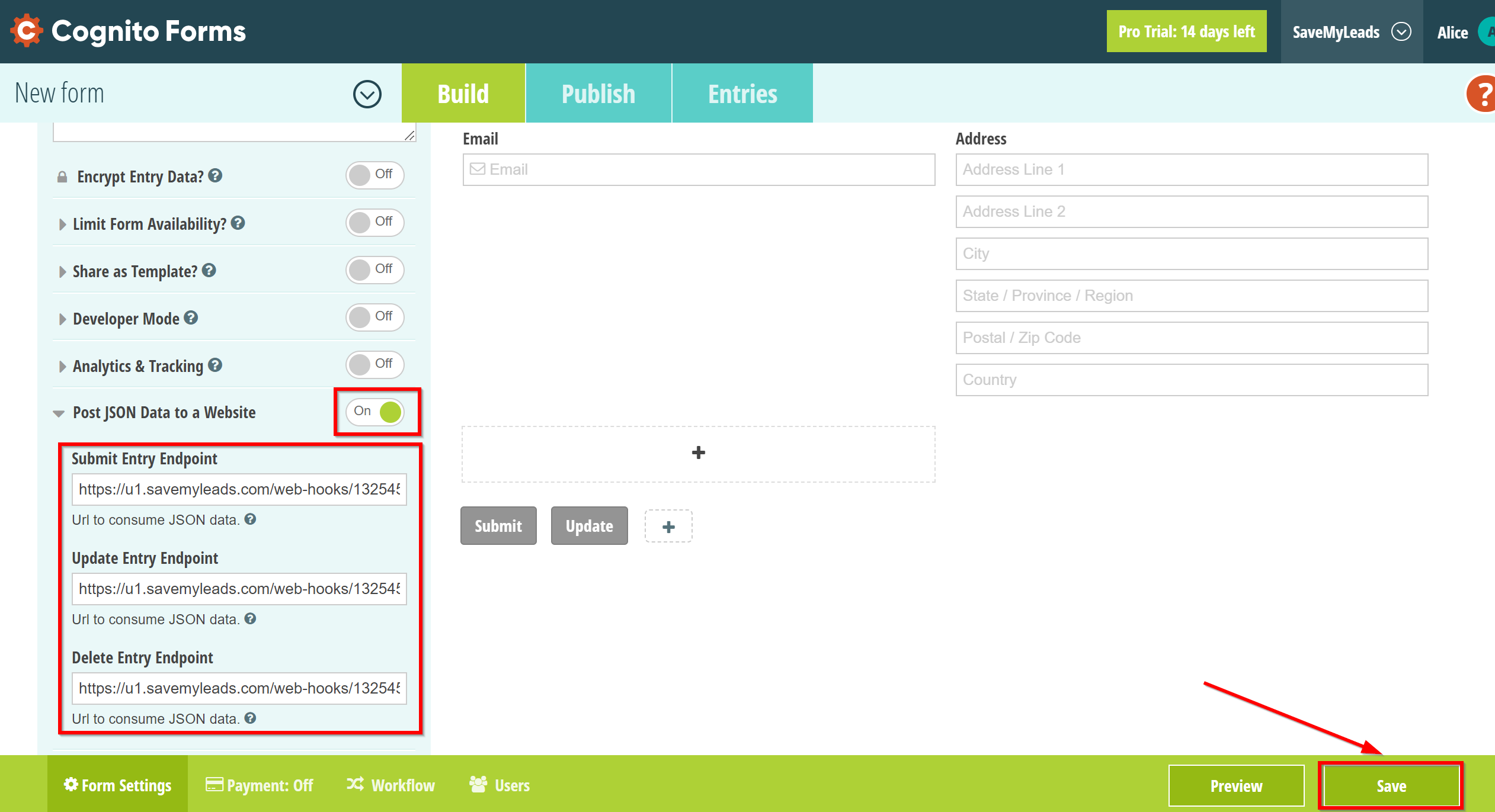Click the Preview button
Viewport: 1495px width, 812px height.
pos(1236,785)
